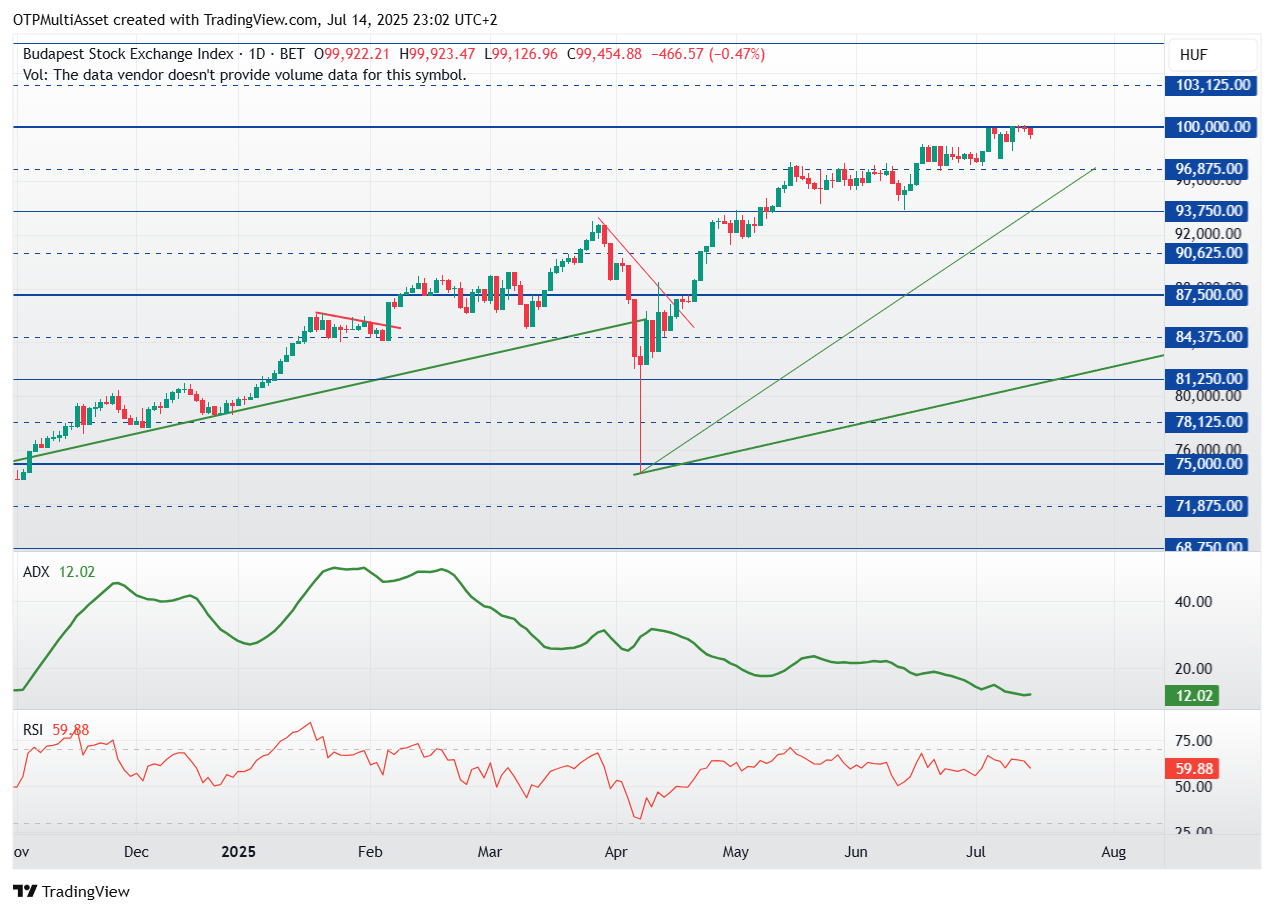Select the green ADX 12.02 value tag
Screen dimensions: 1274x913
(x=1192, y=696)
